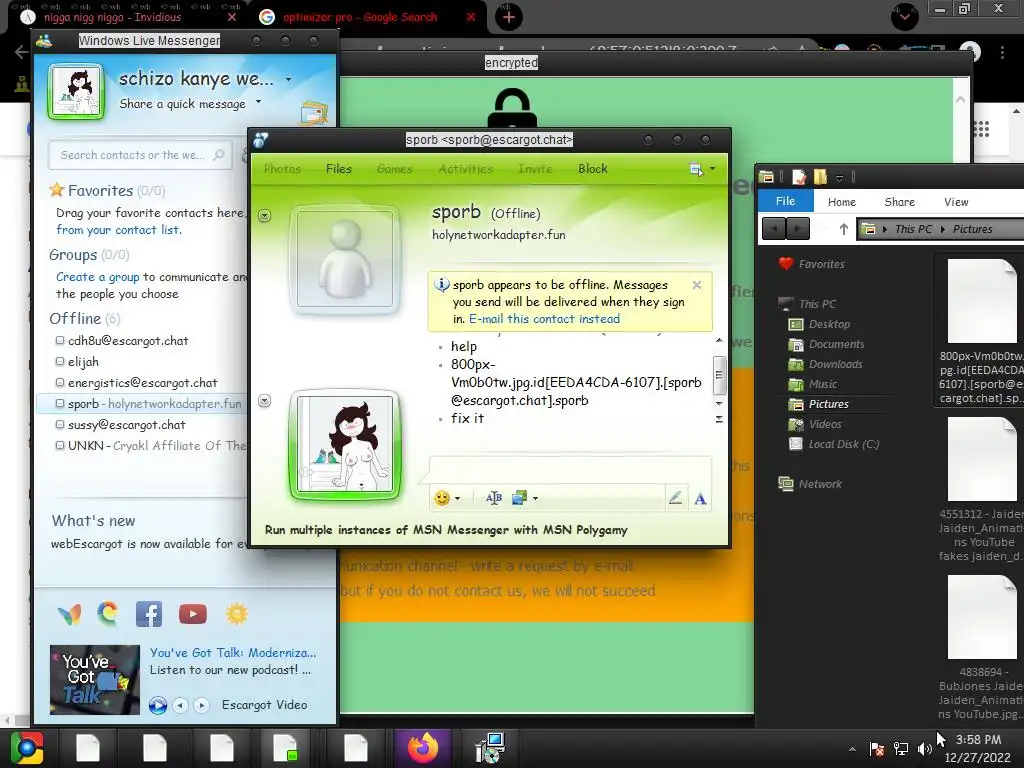Open the browser three-dot menu
1024x768 pixels.
click(x=1002, y=52)
